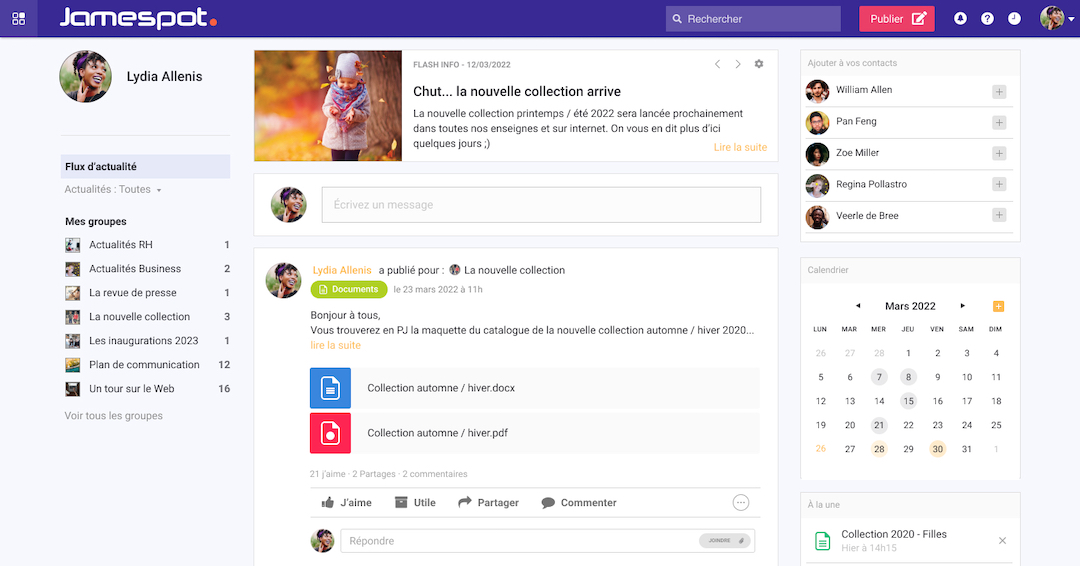Go to next month in calendar
1080x566 pixels.
pos(962,306)
